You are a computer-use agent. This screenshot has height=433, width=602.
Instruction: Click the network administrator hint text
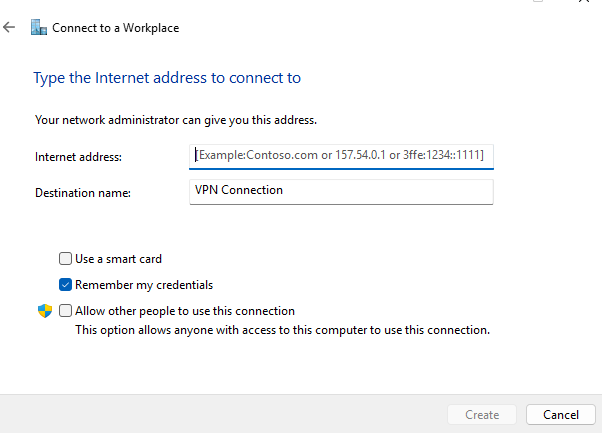pos(176,120)
